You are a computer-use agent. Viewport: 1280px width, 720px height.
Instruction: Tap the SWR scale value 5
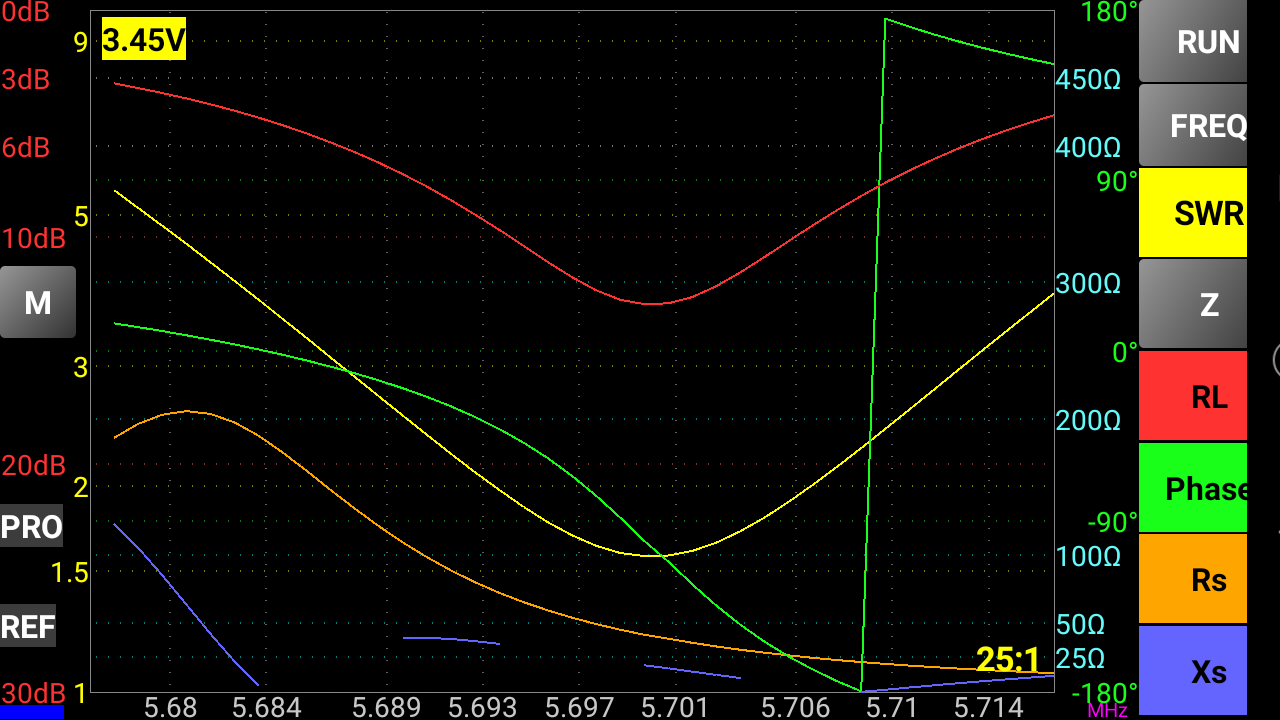pos(81,217)
